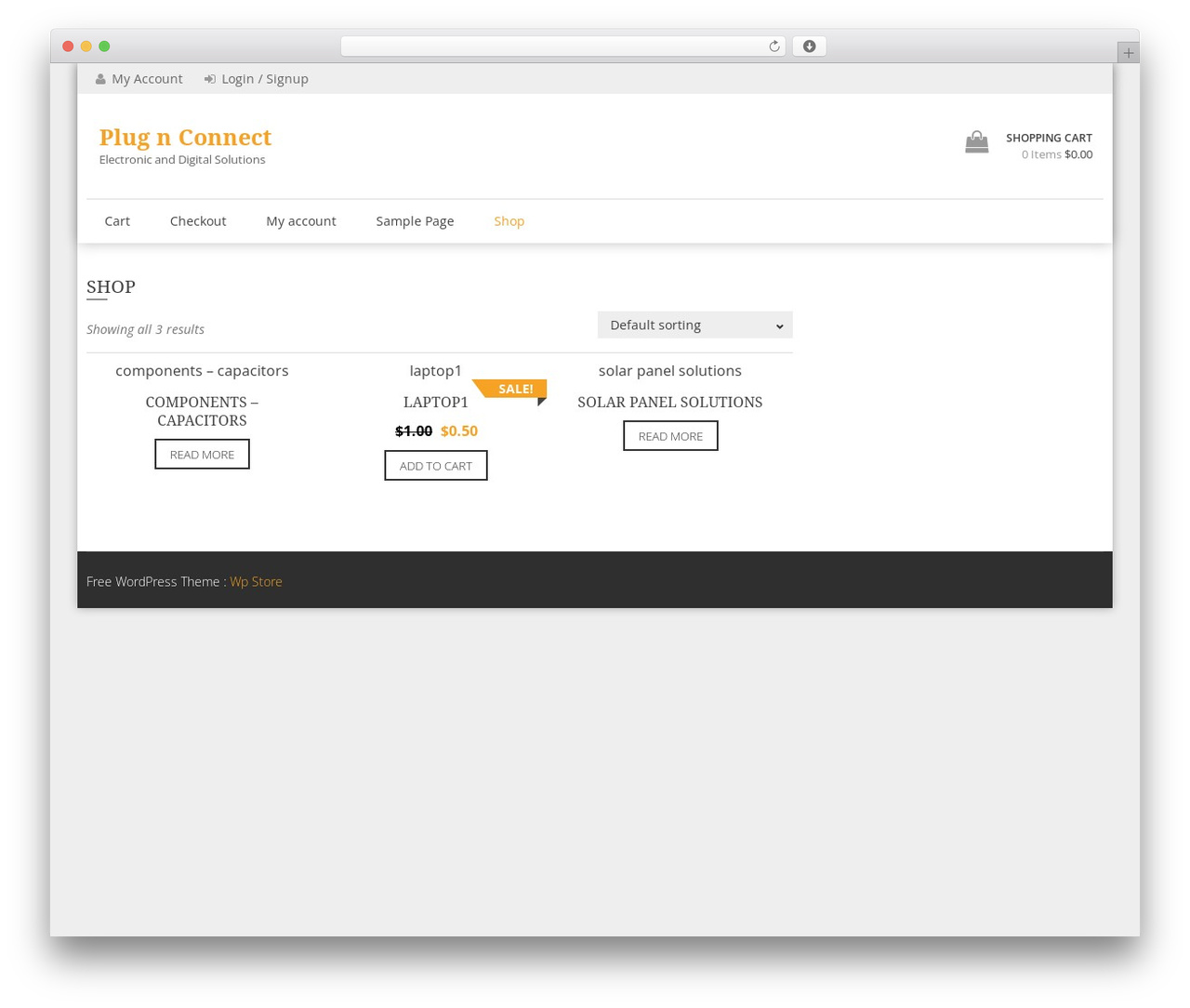This screenshot has height=1008, width=1190.
Task: Click Read More under Solar Panel Solutions
Action: 670,436
